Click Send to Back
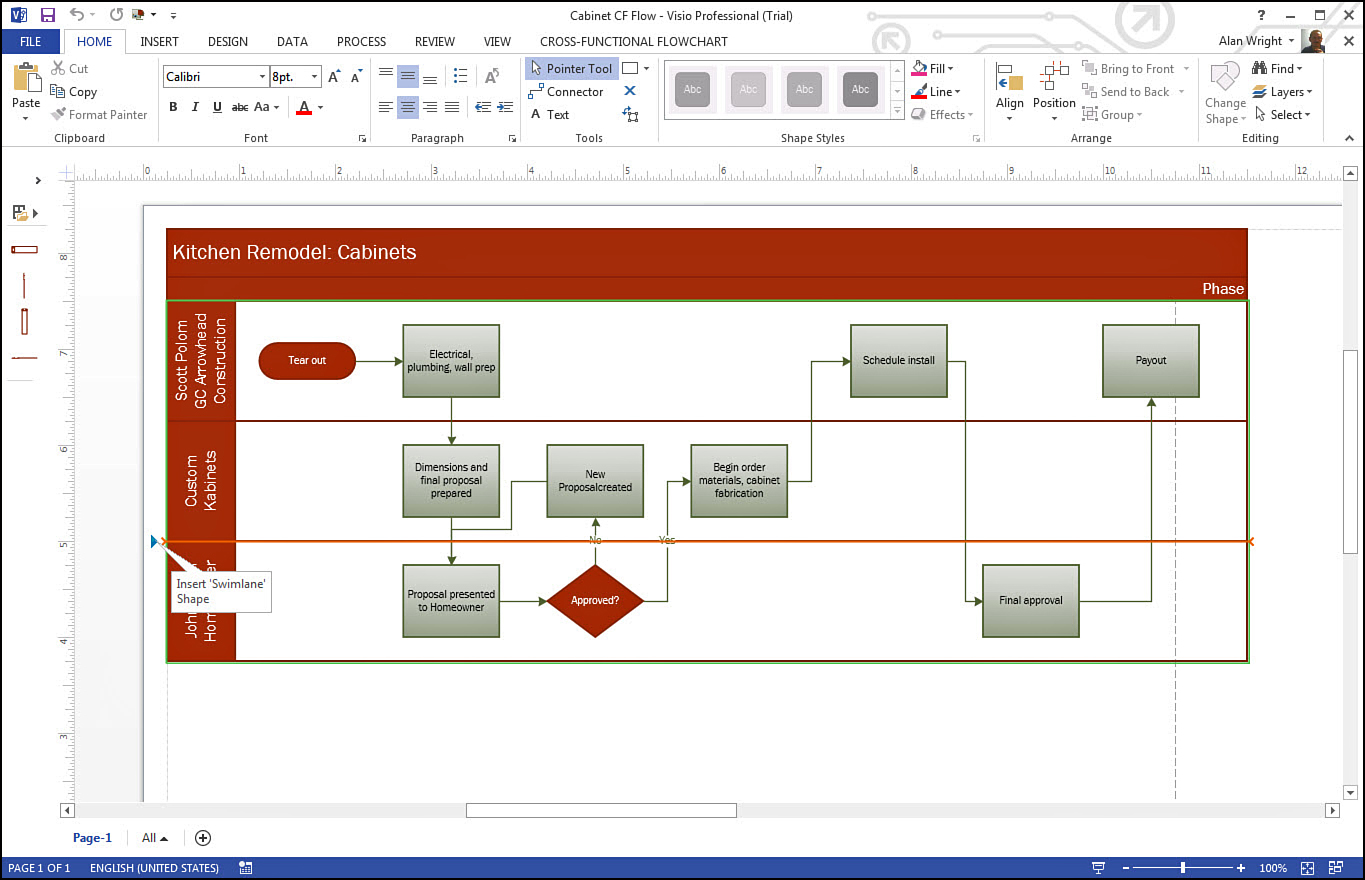Screen dimensions: 1365x880 (x=1125, y=92)
